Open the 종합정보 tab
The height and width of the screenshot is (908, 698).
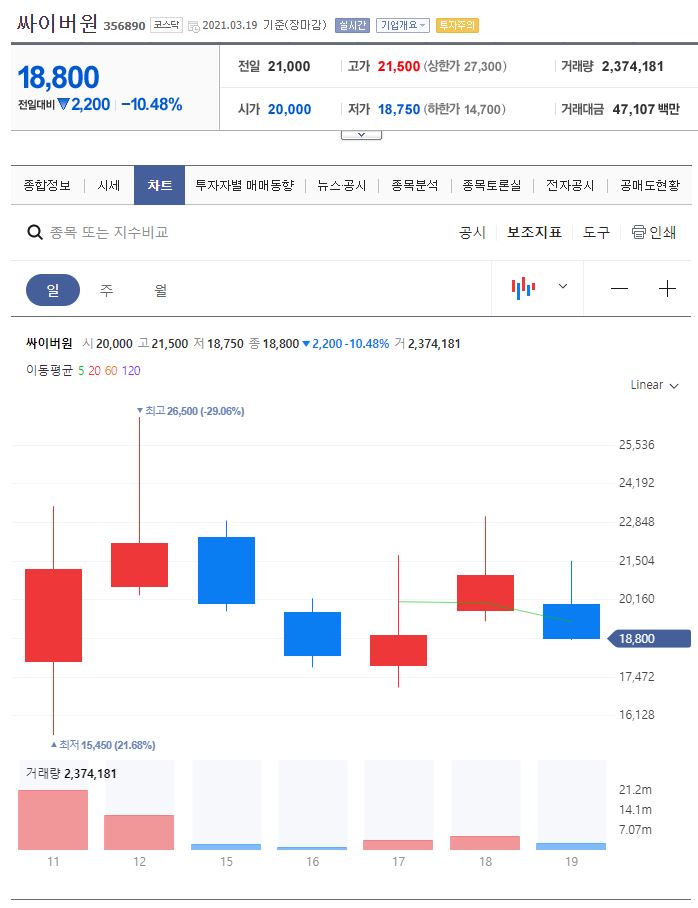(x=47, y=185)
